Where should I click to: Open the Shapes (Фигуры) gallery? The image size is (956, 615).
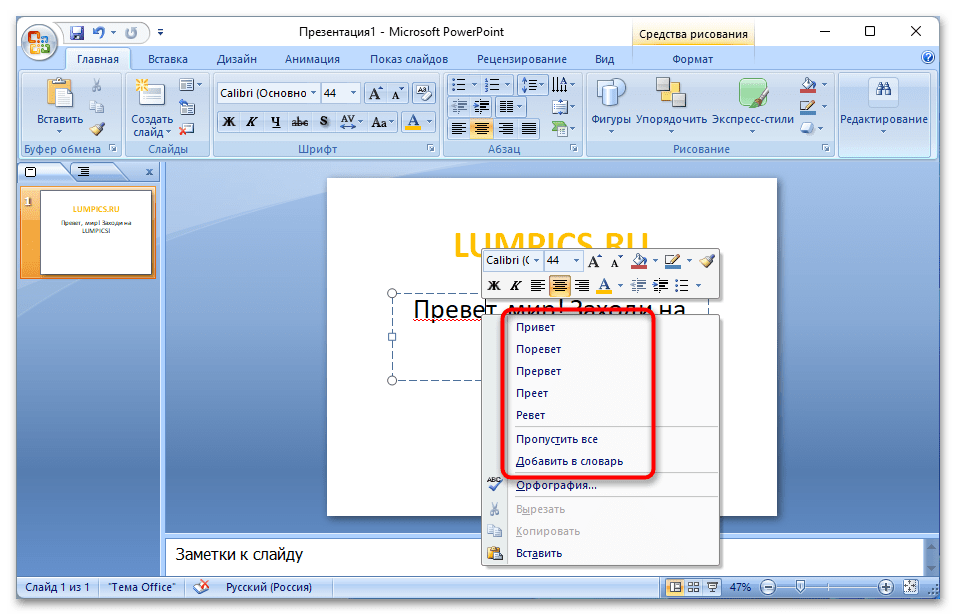click(611, 105)
